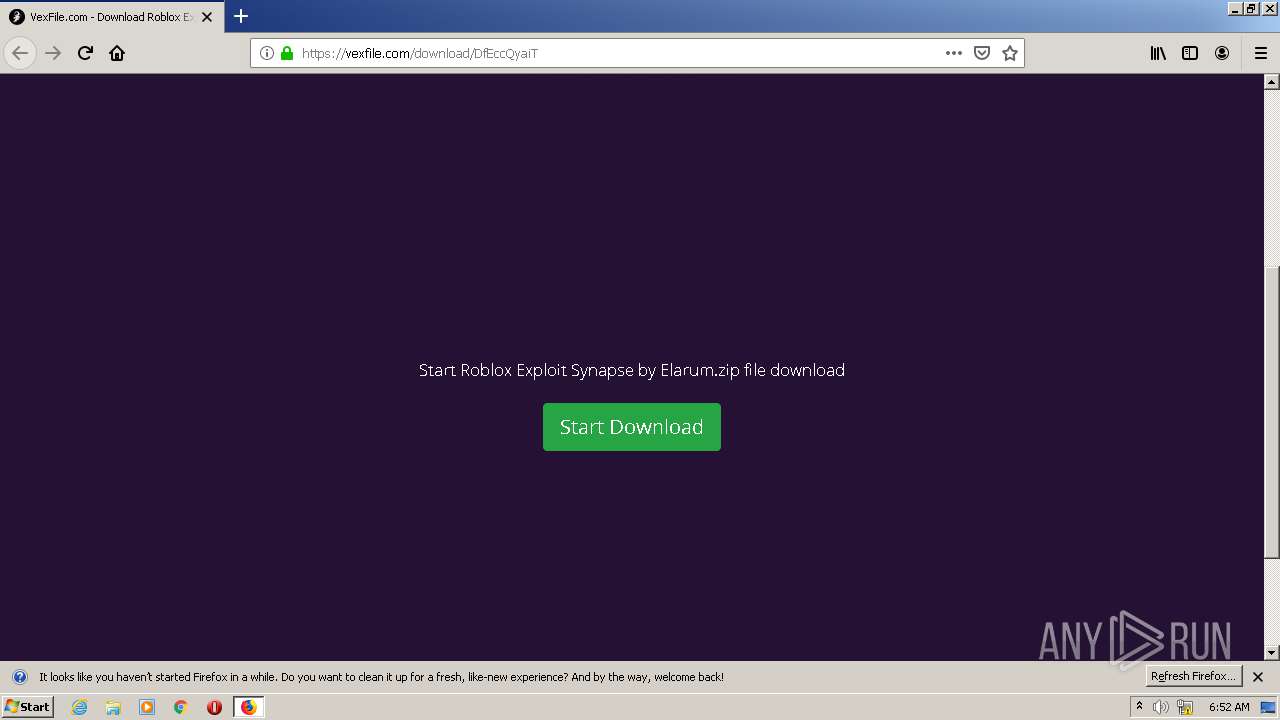Open the Firefox home page icon
Viewport: 1280px width, 720px height.
pos(117,53)
